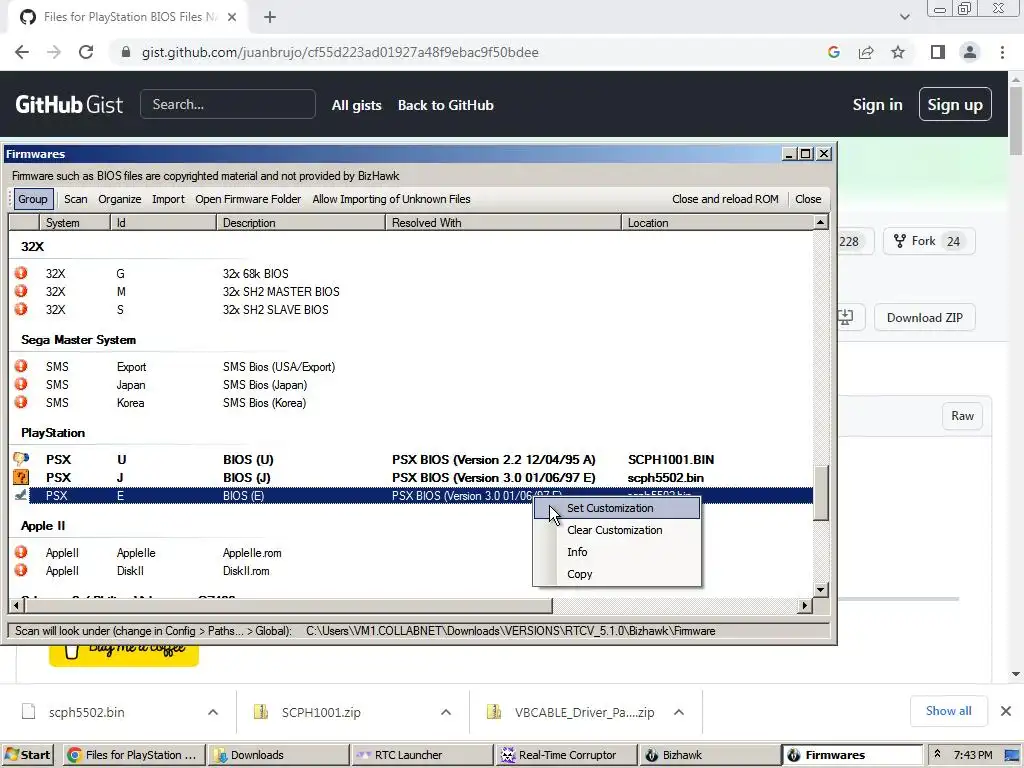1024x768 pixels.
Task: Click the Sega Master System group heading
Action: pos(78,340)
